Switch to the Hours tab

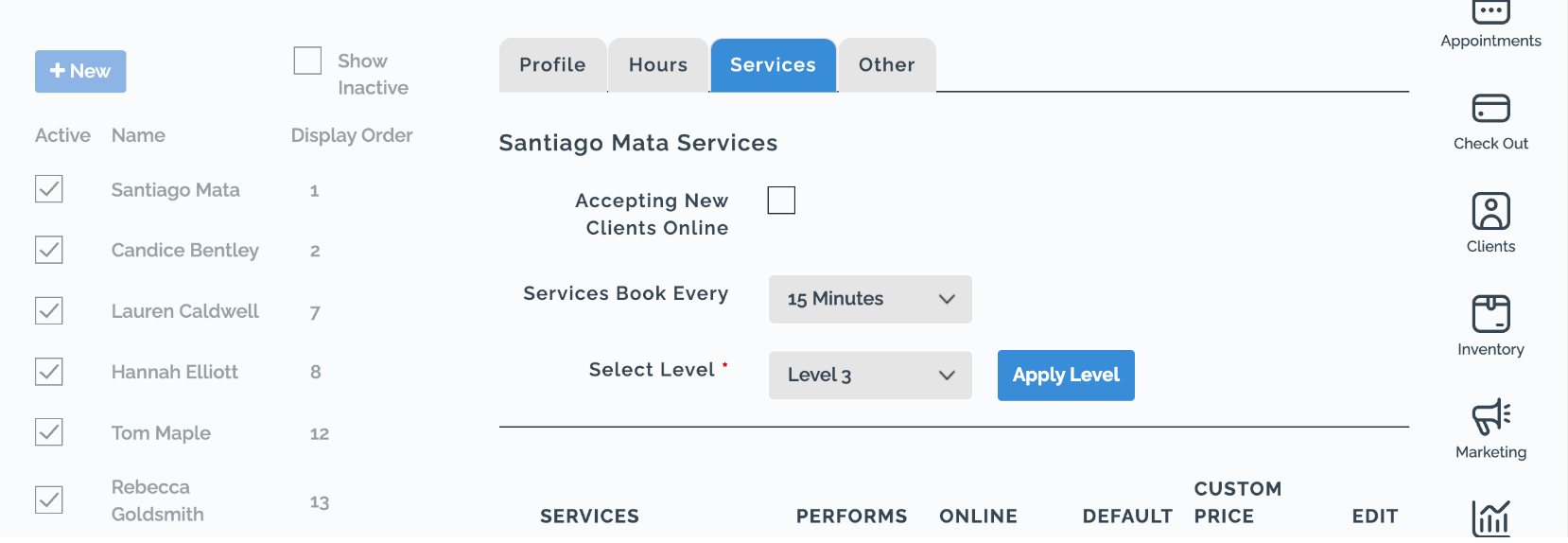tap(658, 65)
